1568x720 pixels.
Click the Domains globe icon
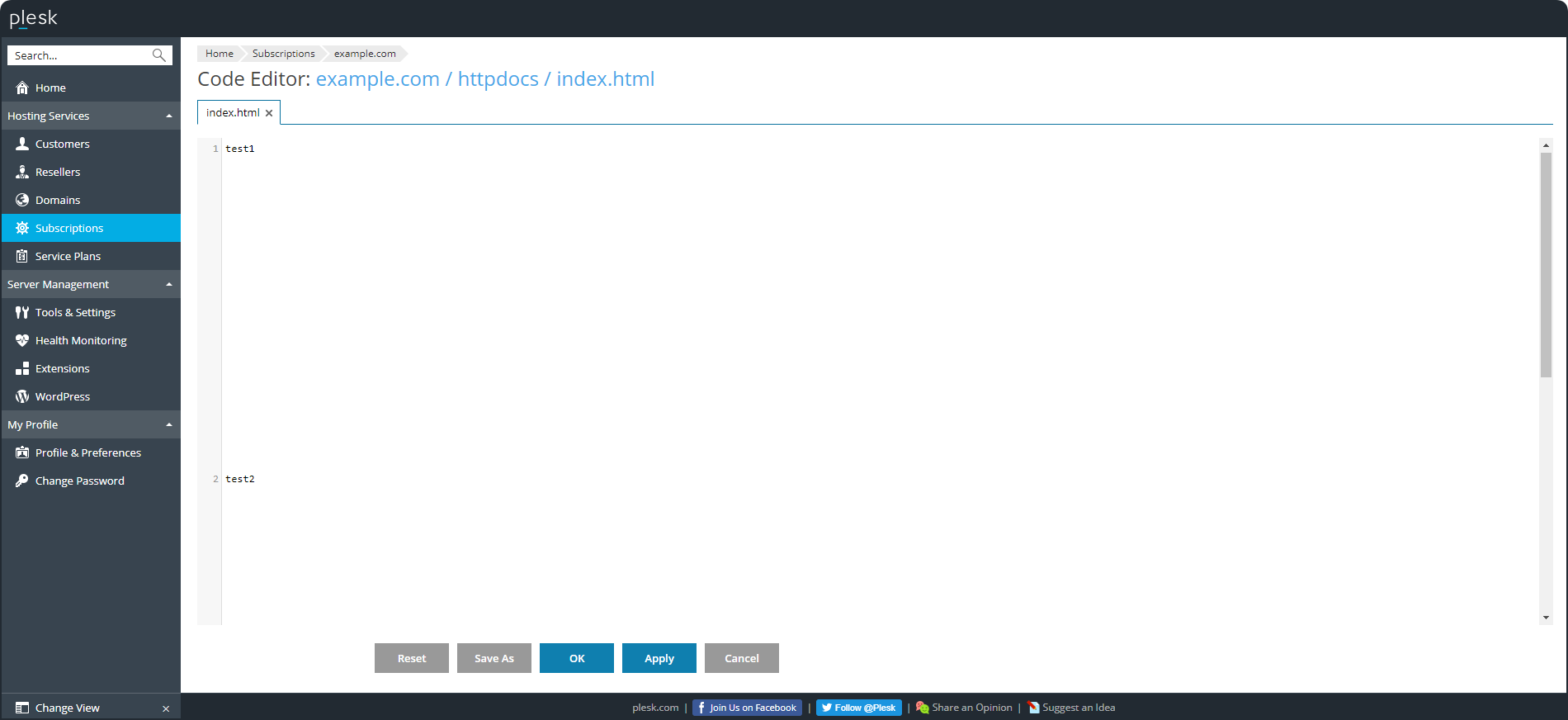click(22, 200)
